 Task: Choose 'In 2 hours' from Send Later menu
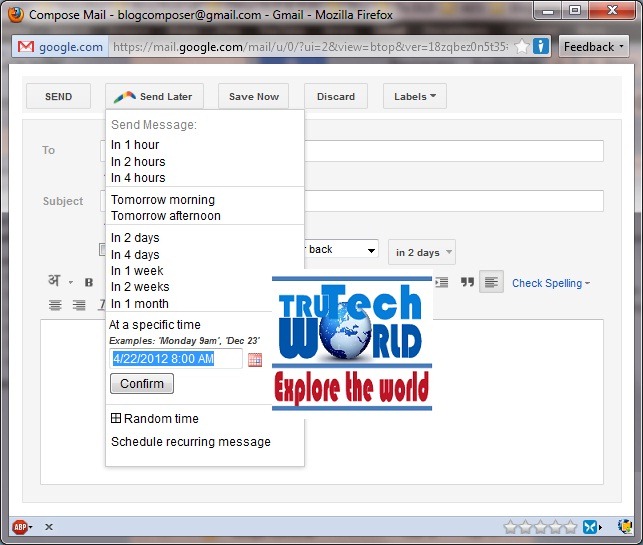point(138,162)
